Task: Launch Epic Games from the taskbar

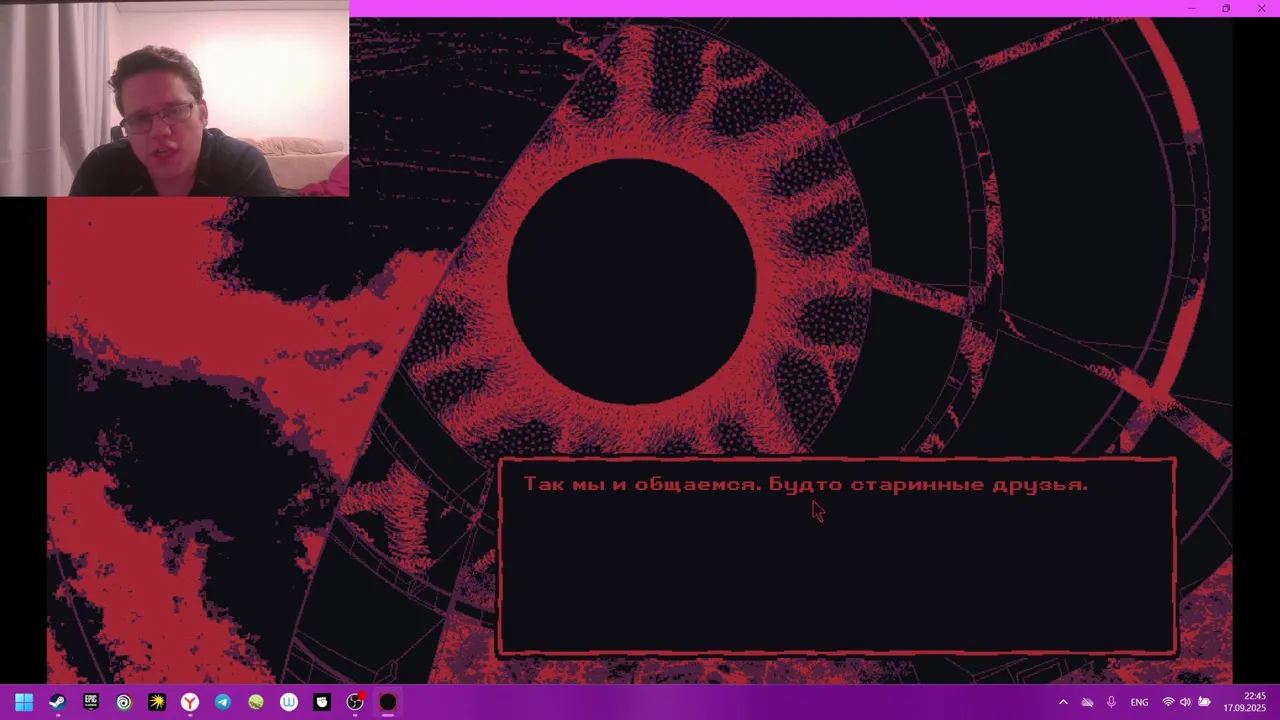Action: [91, 702]
